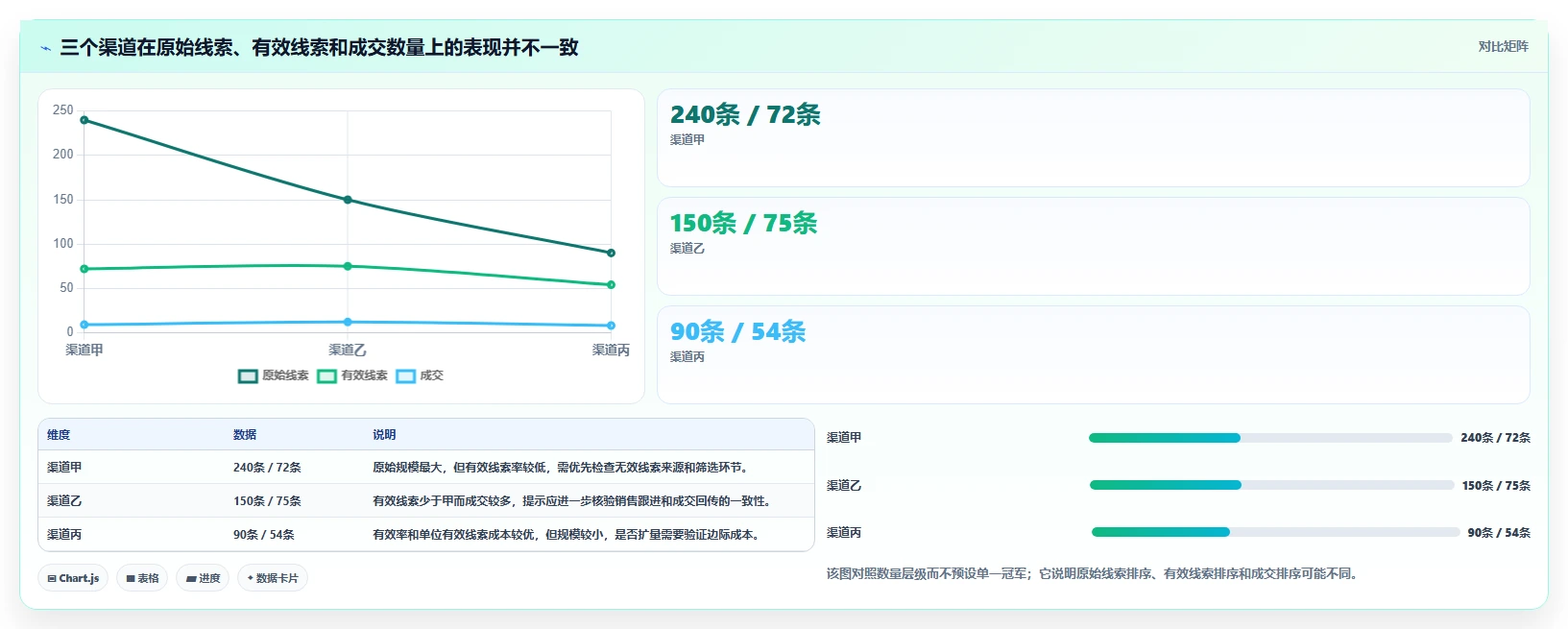This screenshot has width=1568, height=629.
Task: Click the 表格 chip
Action: coord(142,578)
